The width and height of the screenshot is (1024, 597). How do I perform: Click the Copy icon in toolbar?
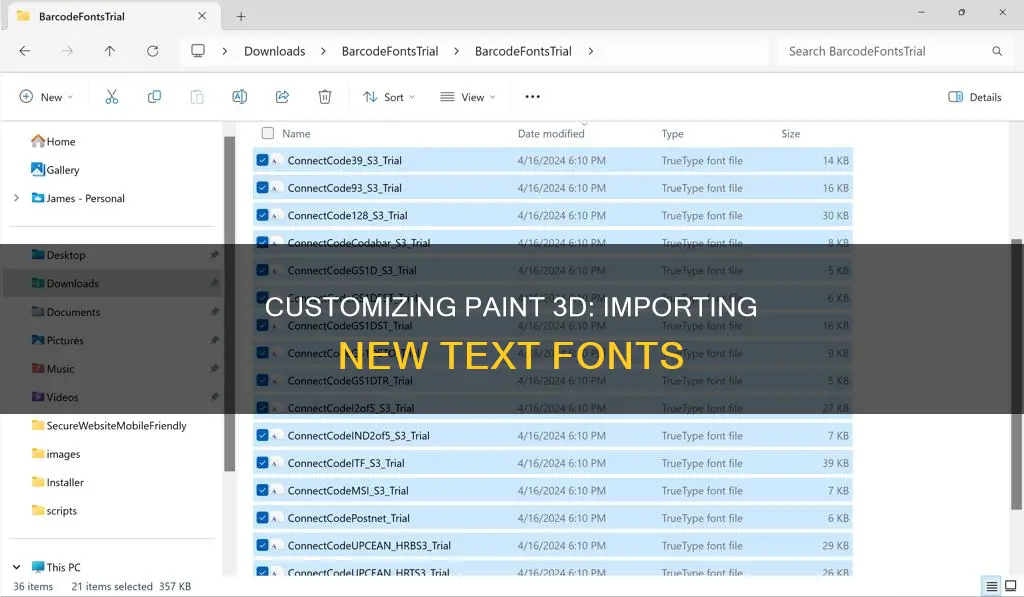coord(154,97)
